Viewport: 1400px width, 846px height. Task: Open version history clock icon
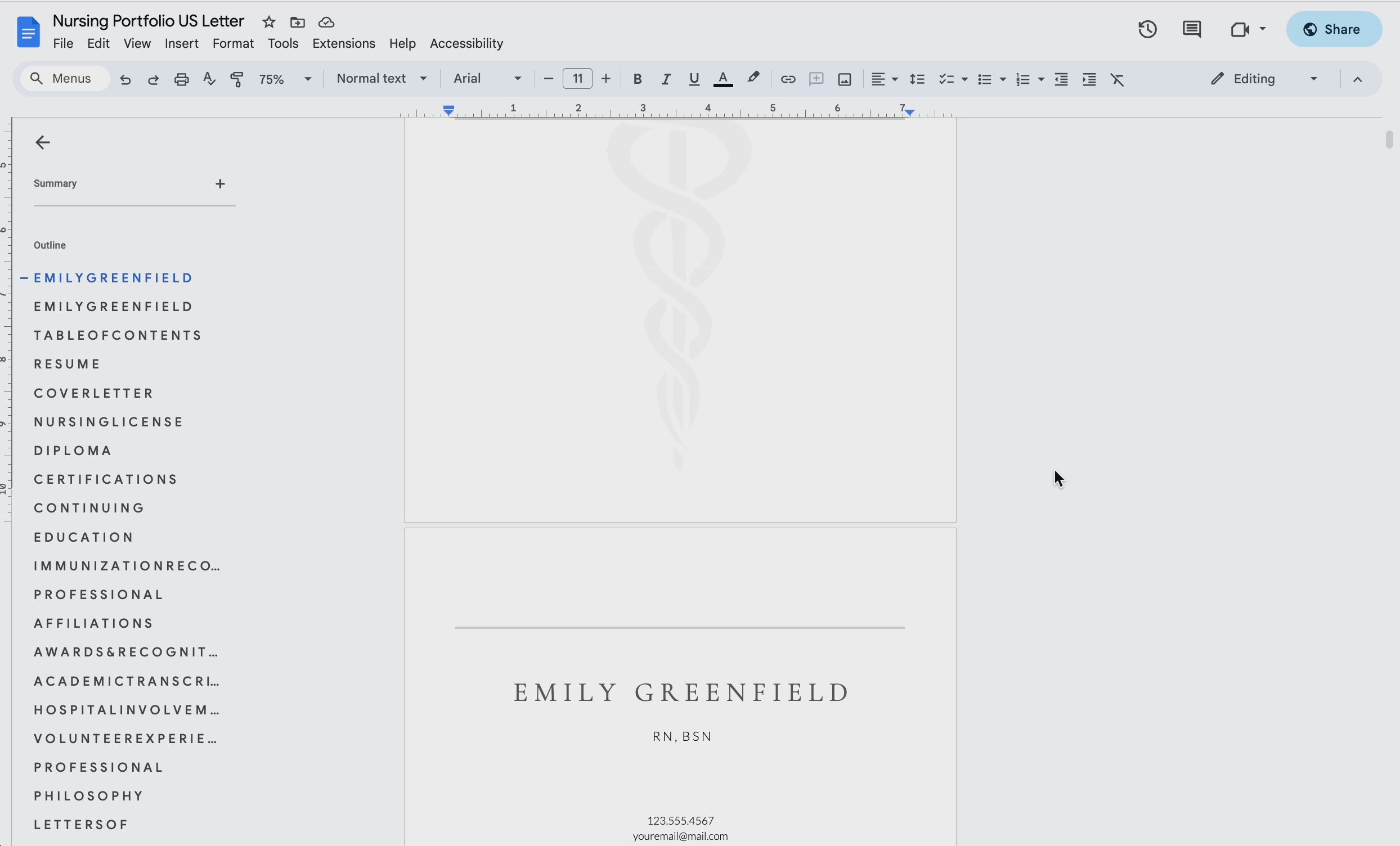1147,30
